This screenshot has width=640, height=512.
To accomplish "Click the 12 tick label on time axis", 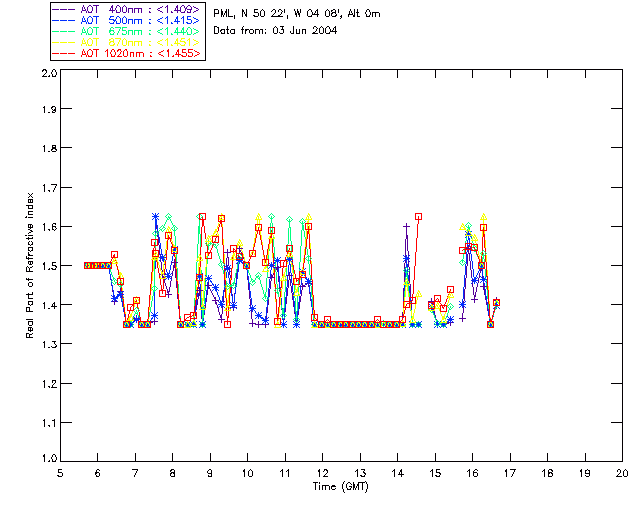I will point(323,473).
